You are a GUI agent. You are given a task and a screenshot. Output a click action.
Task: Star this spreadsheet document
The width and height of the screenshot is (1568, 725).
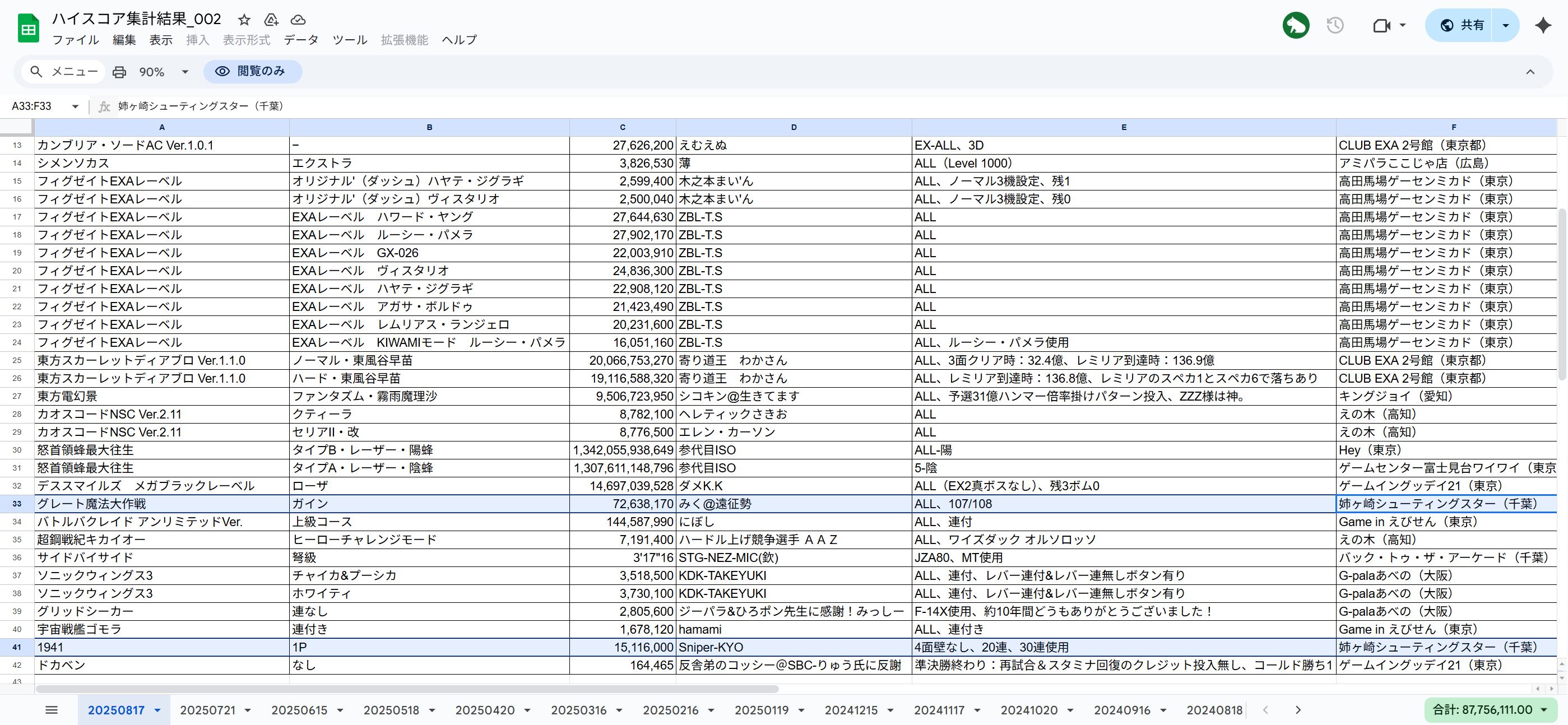point(244,20)
